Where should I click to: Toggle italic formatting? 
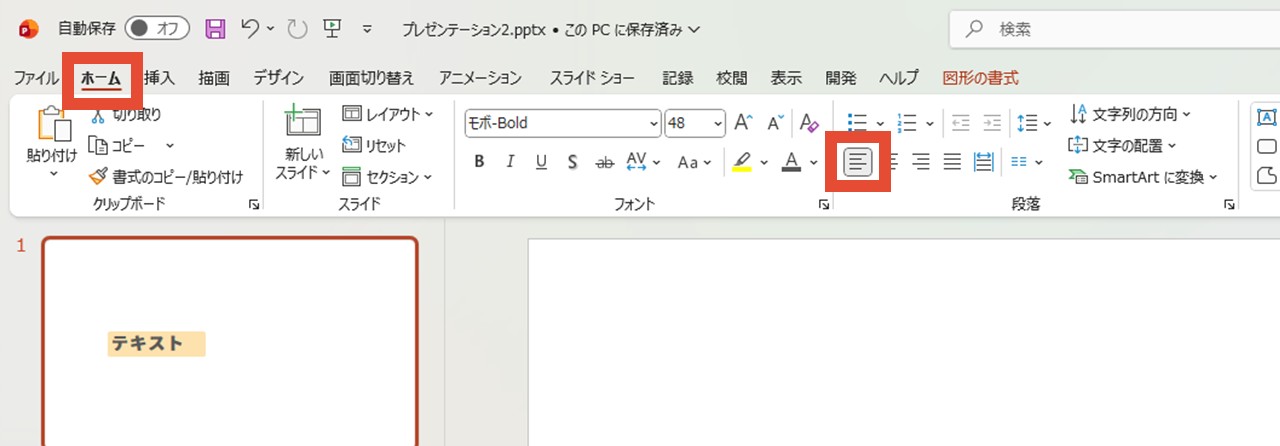click(x=510, y=162)
